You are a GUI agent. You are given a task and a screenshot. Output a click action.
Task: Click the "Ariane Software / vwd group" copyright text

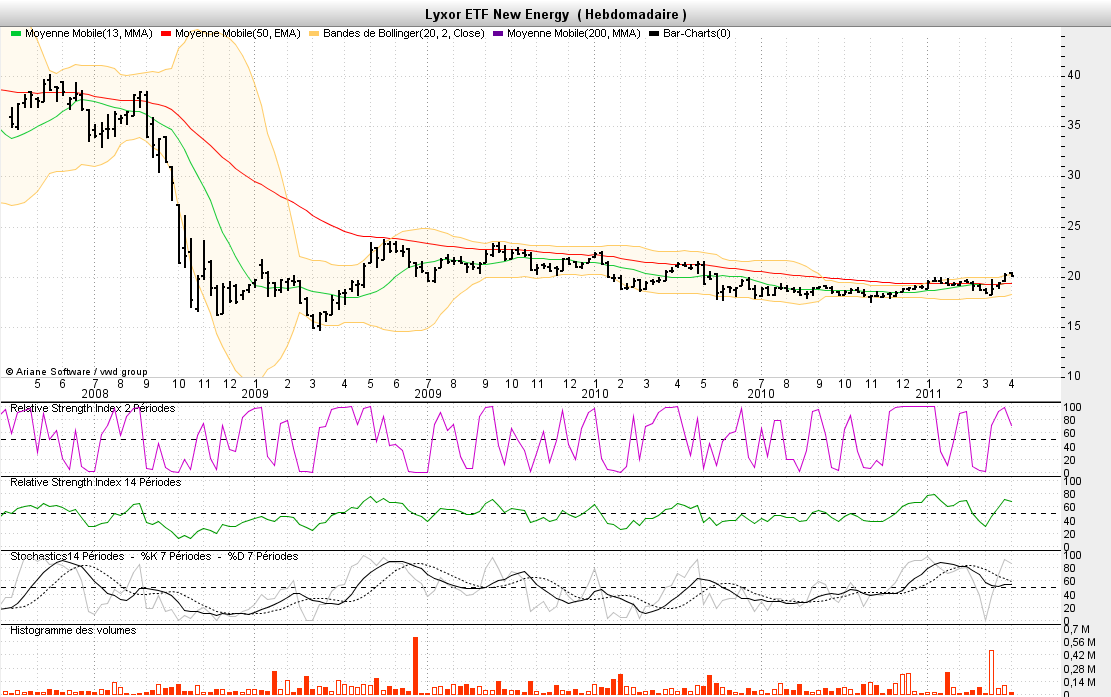click(77, 371)
